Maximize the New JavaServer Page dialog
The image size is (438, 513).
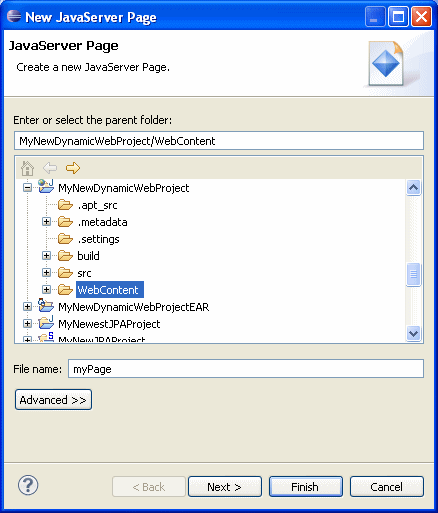[398, 16]
